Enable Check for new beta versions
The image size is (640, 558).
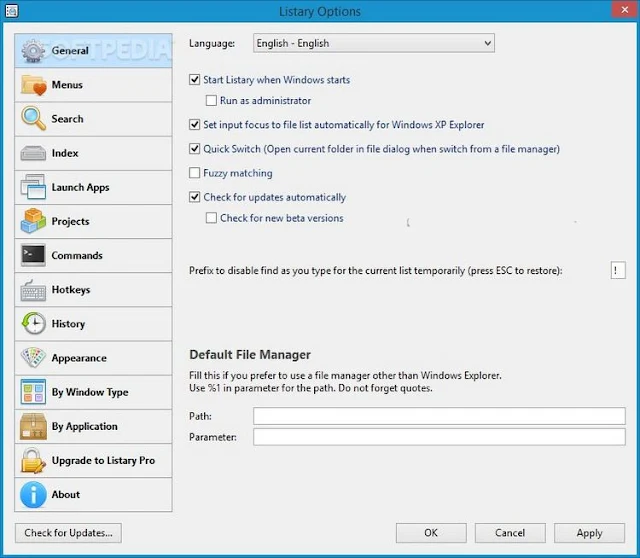pyautogui.click(x=211, y=218)
